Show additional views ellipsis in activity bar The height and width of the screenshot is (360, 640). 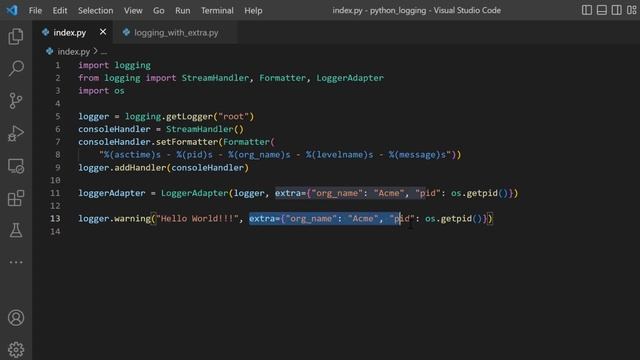pyautogui.click(x=16, y=262)
